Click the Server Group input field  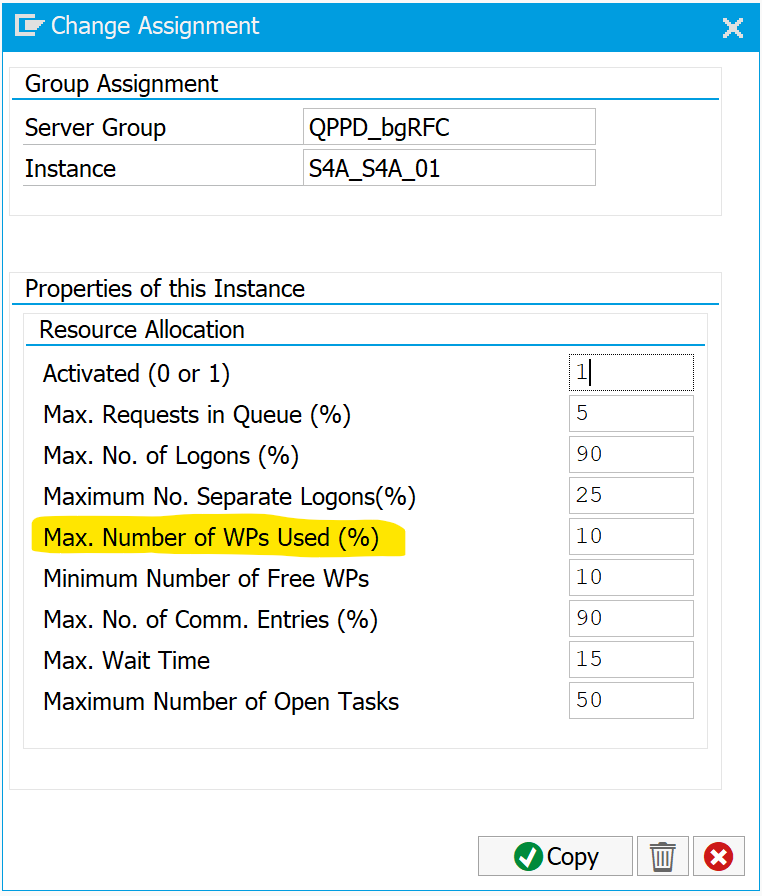click(450, 127)
